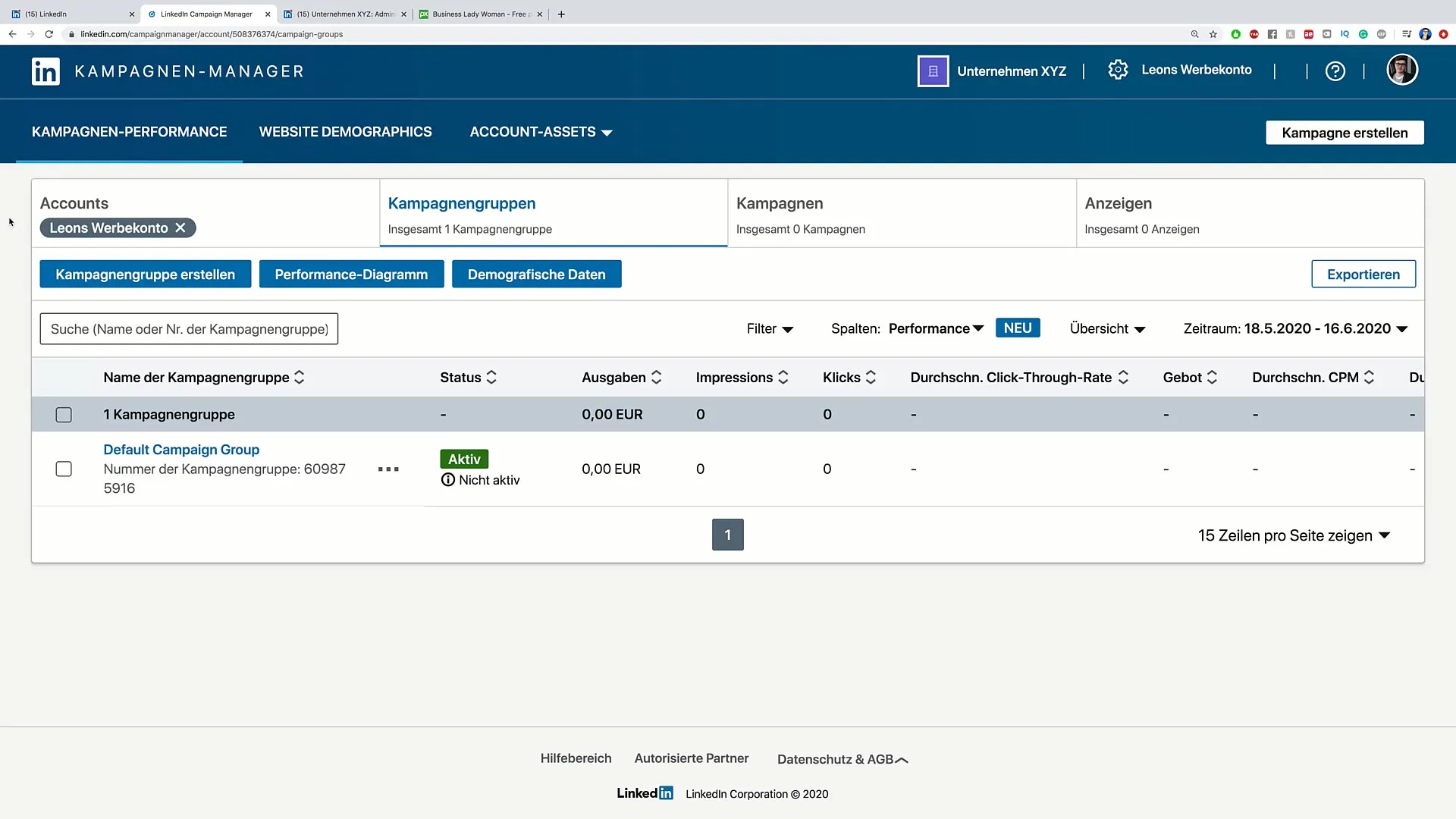
Task: Check the Default Campaign Group row
Action: 64,469
